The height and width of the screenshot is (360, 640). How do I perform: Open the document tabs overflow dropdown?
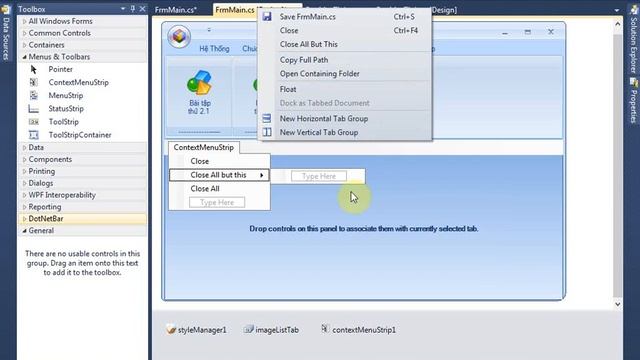click(x=617, y=10)
